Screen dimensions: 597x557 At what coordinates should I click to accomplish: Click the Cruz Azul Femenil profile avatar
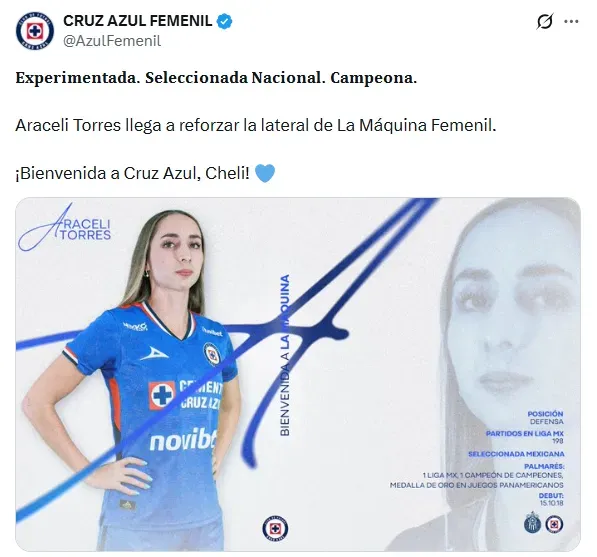(x=35, y=31)
